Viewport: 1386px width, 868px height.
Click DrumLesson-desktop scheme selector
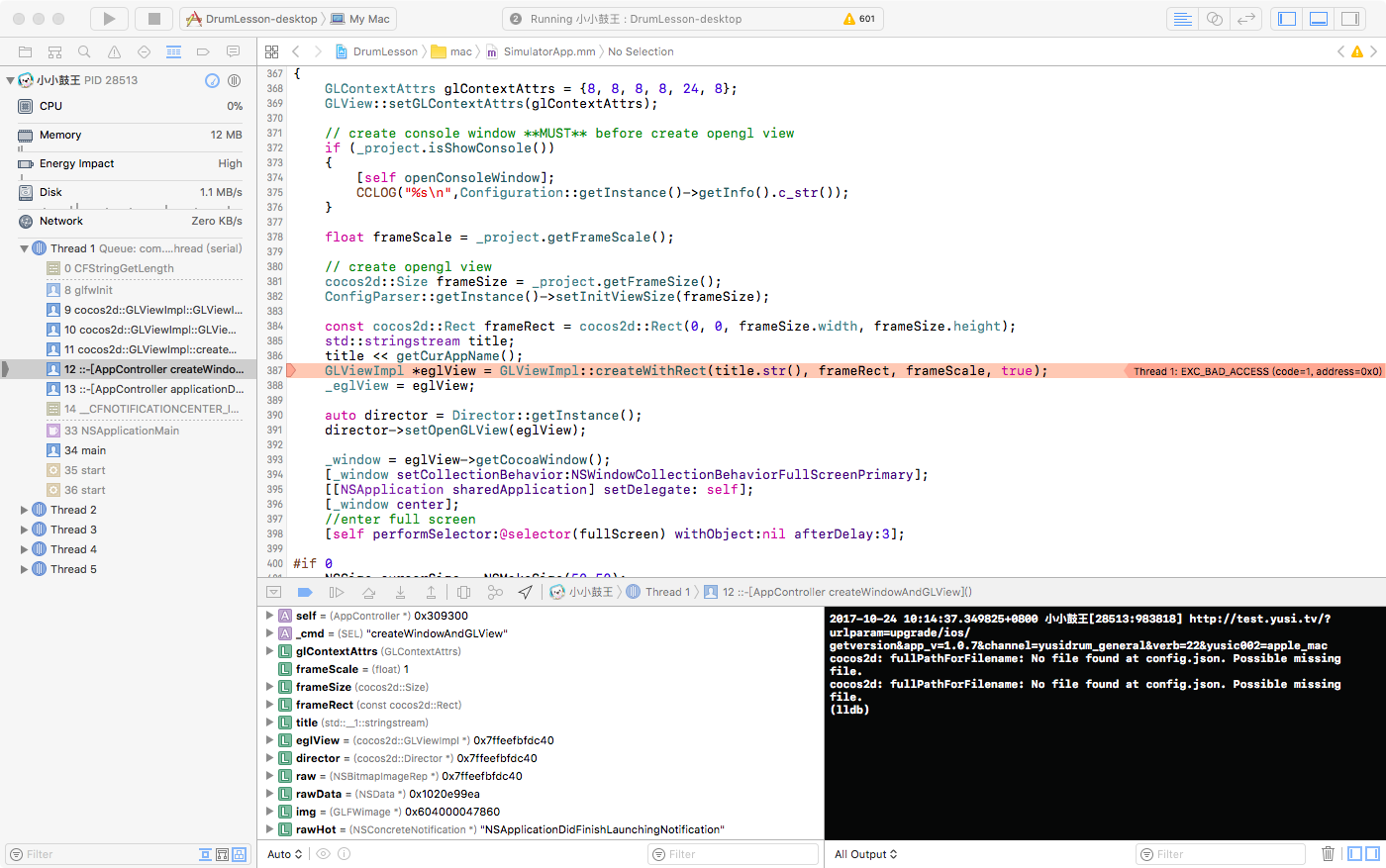coord(251,19)
